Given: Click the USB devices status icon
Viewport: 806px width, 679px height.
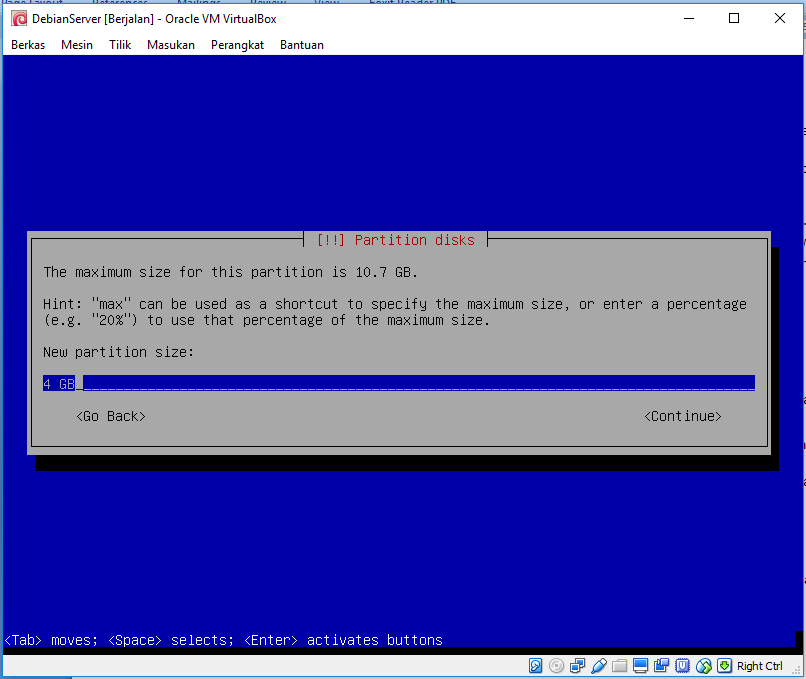Looking at the screenshot, I should (598, 666).
